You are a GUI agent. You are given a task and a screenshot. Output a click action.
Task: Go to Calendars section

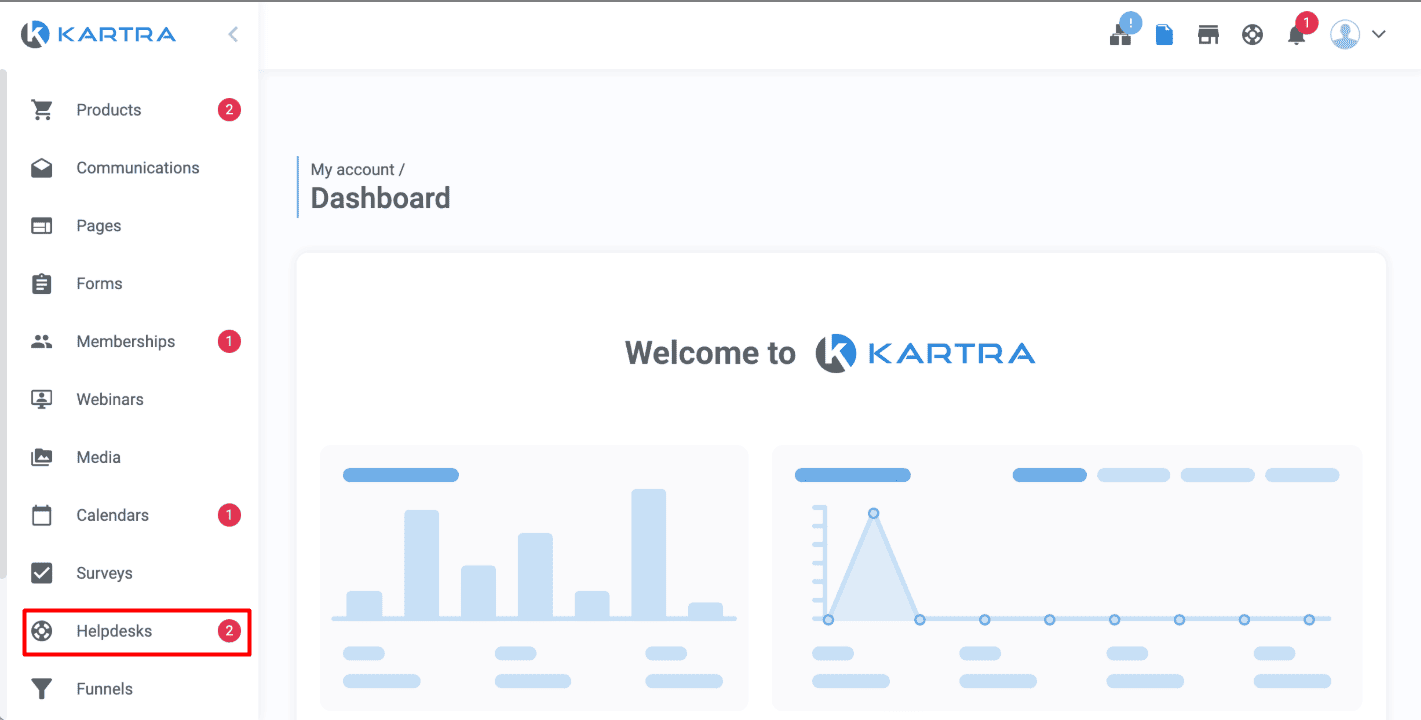(112, 516)
